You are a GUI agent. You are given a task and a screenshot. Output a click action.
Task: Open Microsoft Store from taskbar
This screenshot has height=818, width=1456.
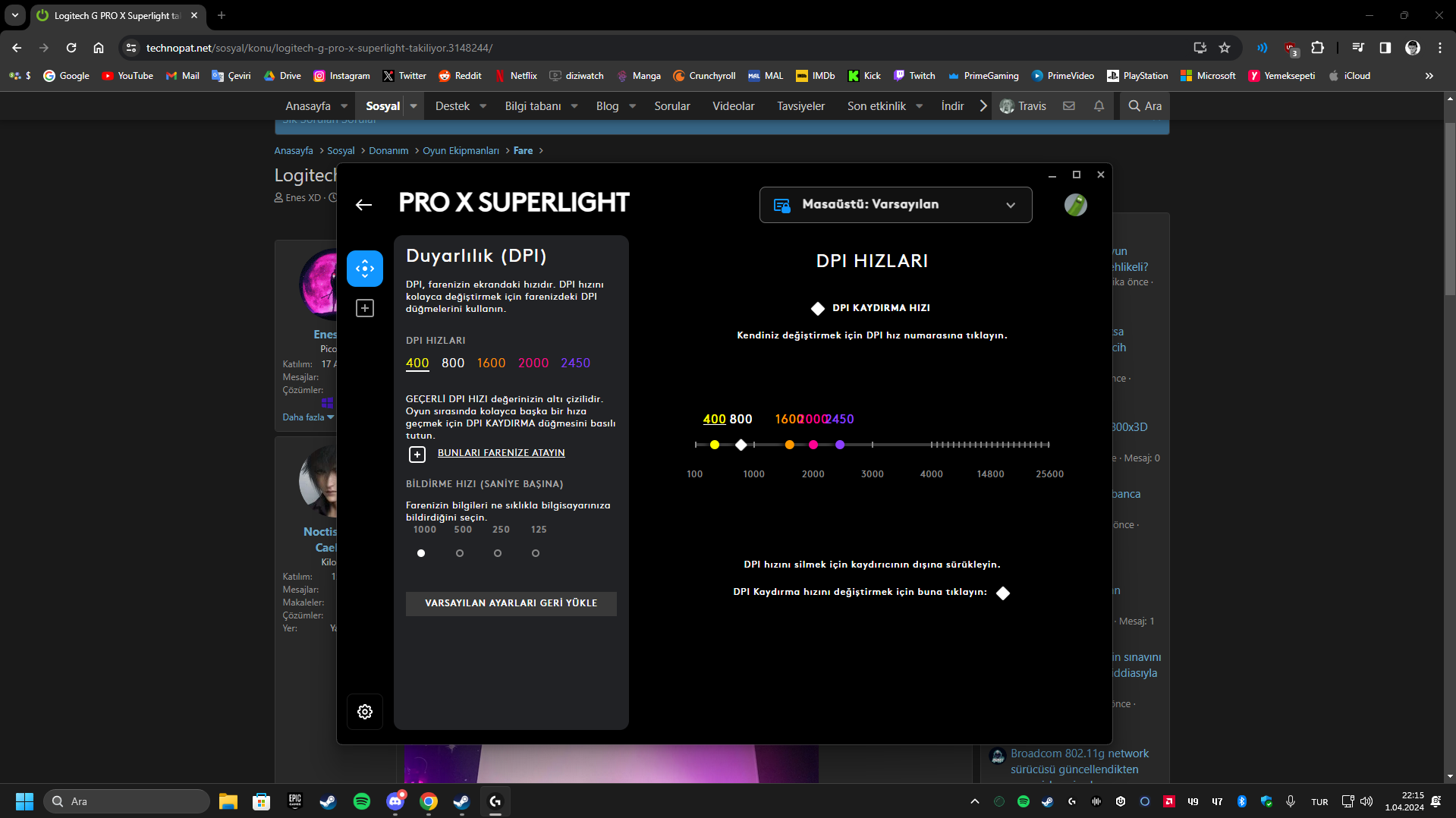point(262,801)
